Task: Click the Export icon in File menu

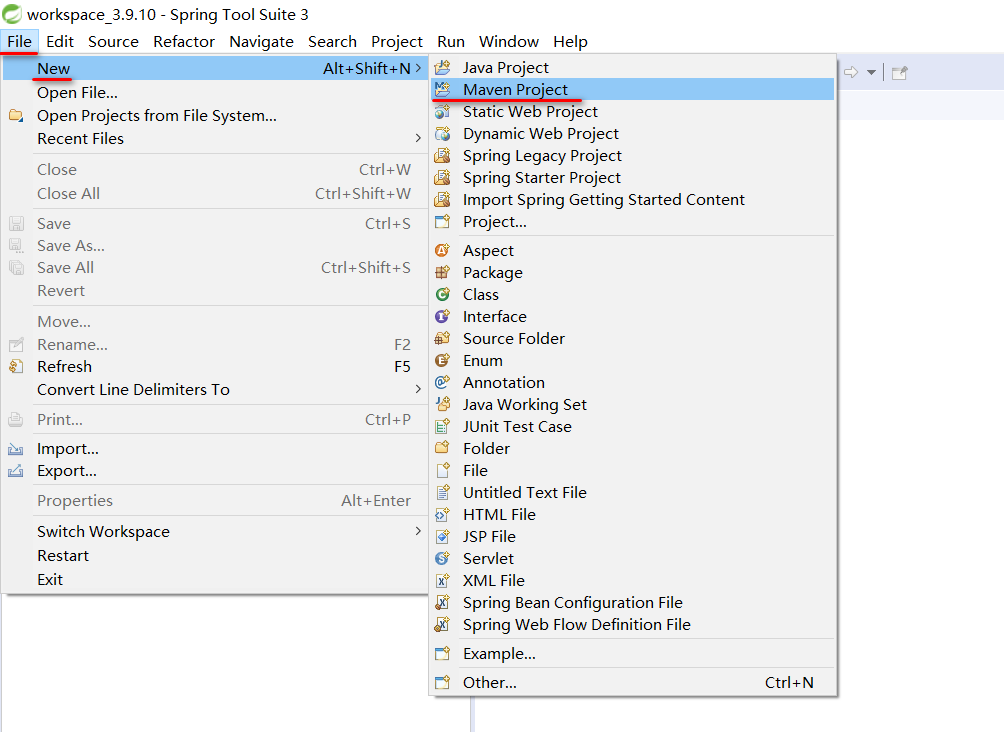Action: tap(16, 471)
